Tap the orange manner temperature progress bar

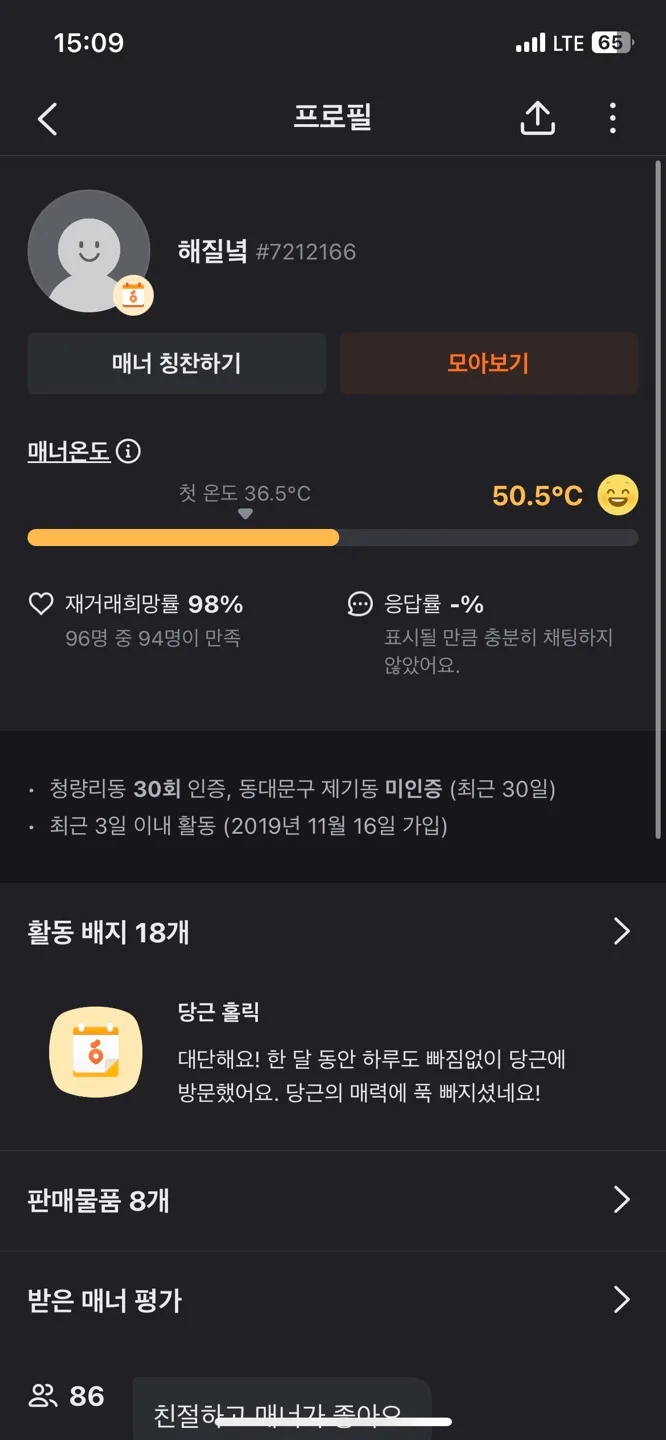coord(183,538)
